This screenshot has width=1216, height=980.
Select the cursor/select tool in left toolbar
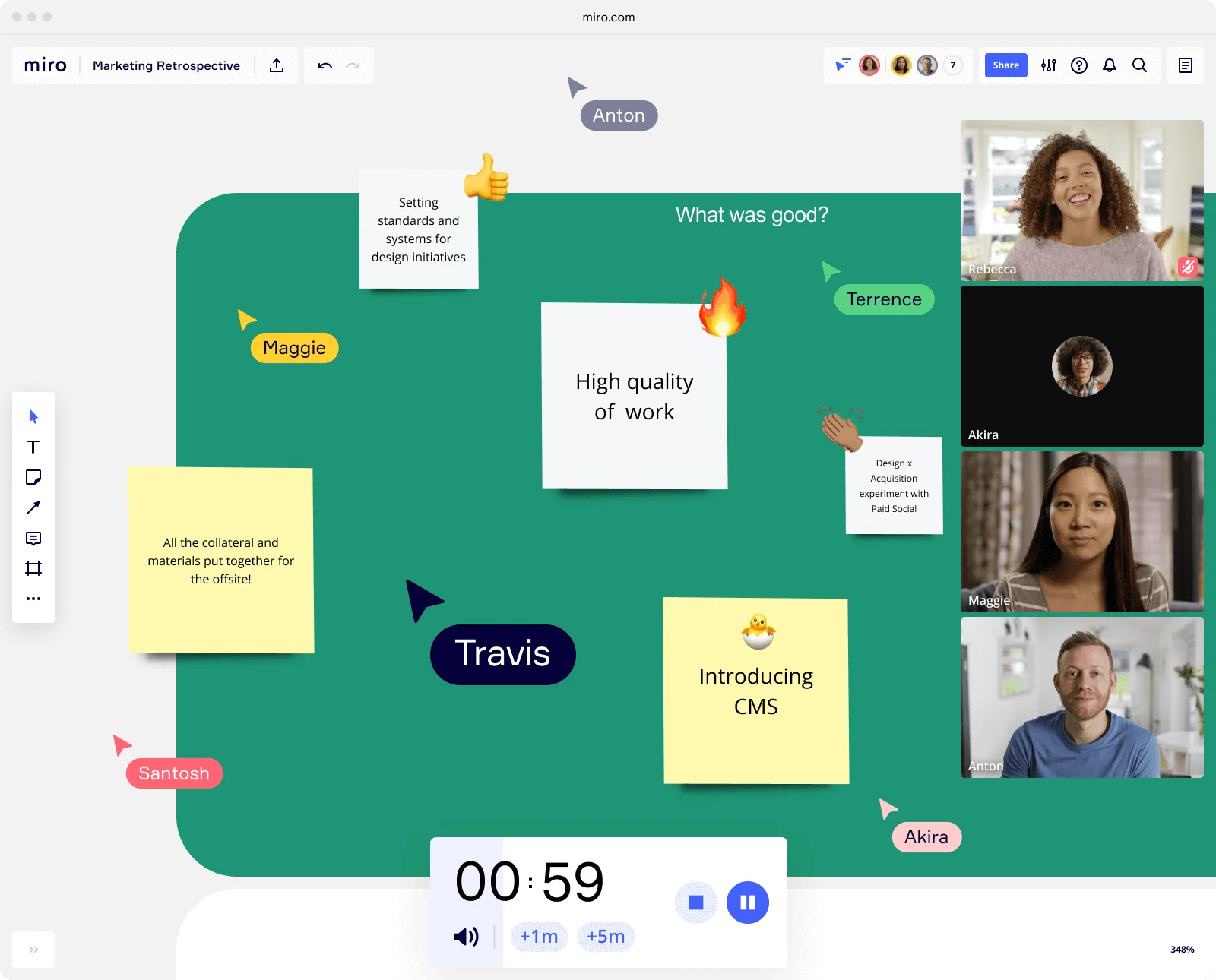[33, 416]
